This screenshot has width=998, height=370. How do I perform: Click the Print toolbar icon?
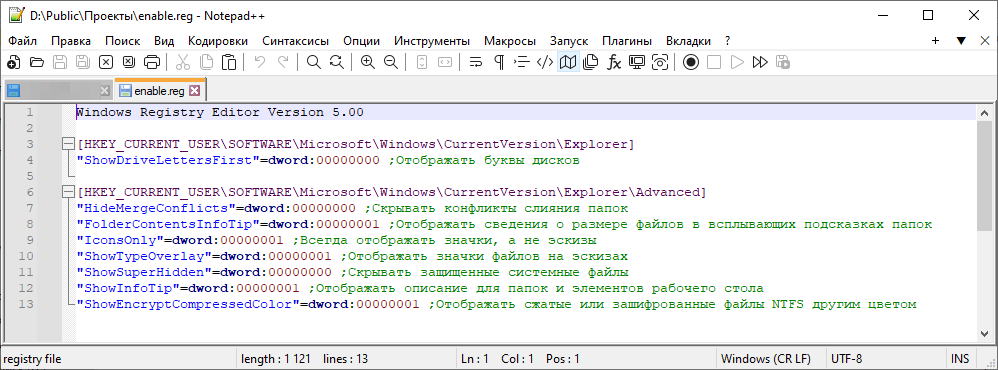[151, 62]
